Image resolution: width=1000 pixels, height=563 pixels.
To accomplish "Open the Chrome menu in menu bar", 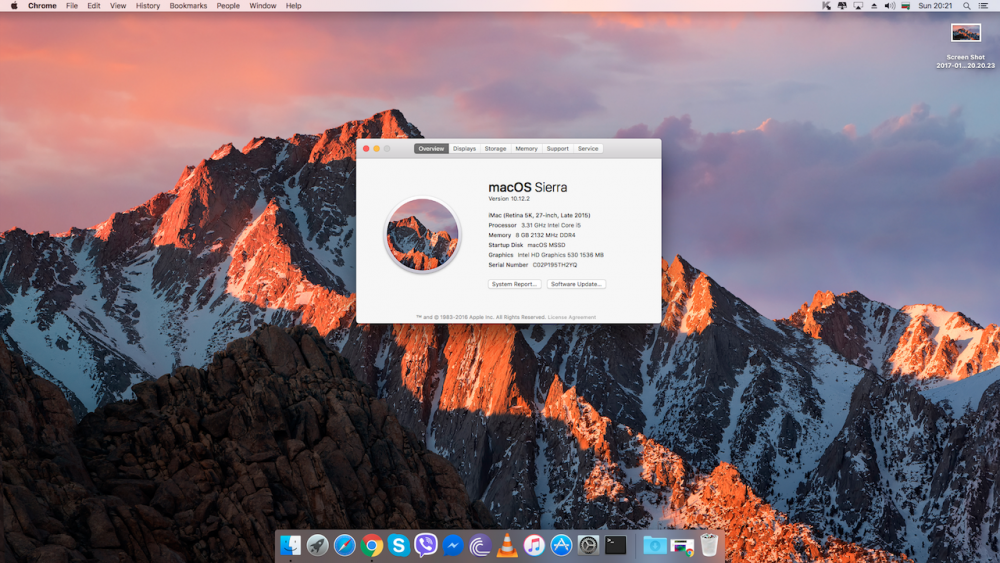I will 42,6.
